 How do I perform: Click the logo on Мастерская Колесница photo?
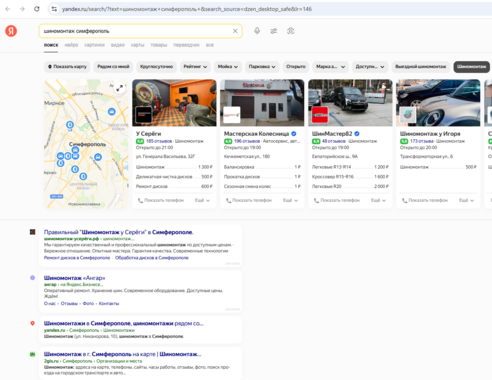click(232, 115)
